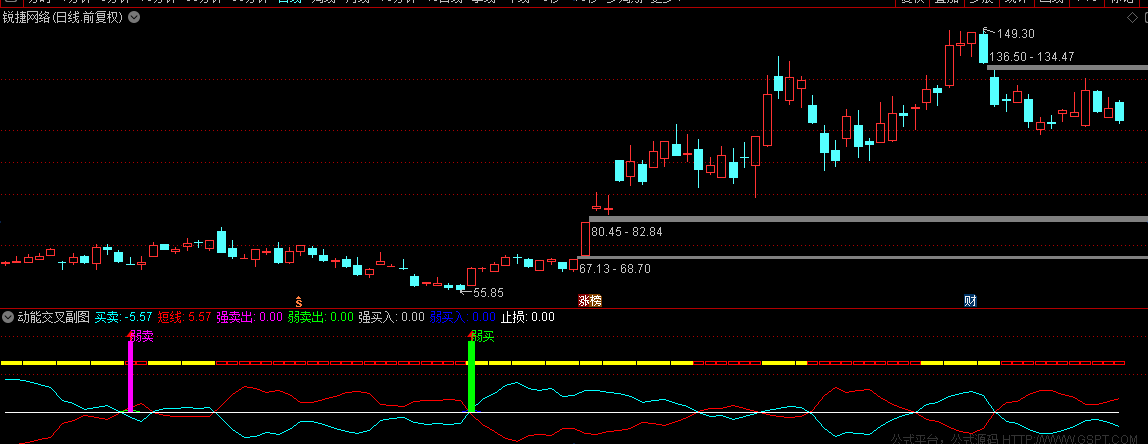Click the 弱买 signal label
Image resolution: width=1148 pixels, height=444 pixels.
tap(482, 336)
